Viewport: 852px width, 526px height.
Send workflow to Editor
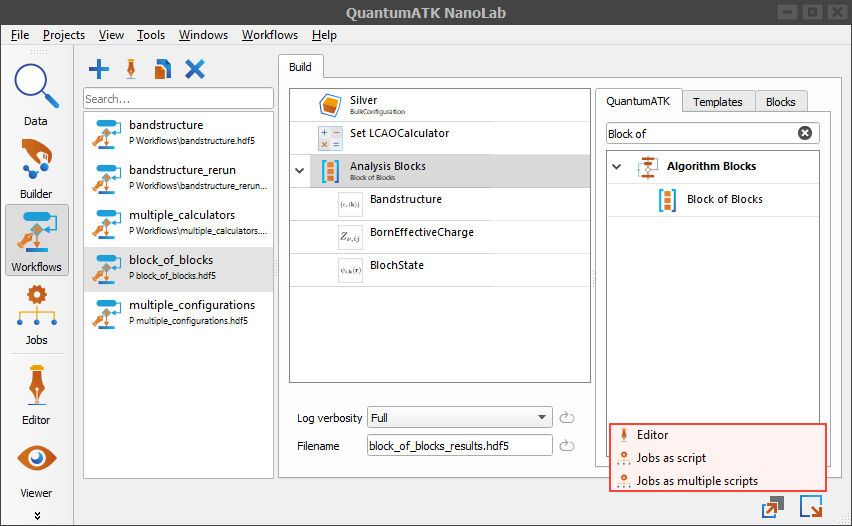pos(718,435)
